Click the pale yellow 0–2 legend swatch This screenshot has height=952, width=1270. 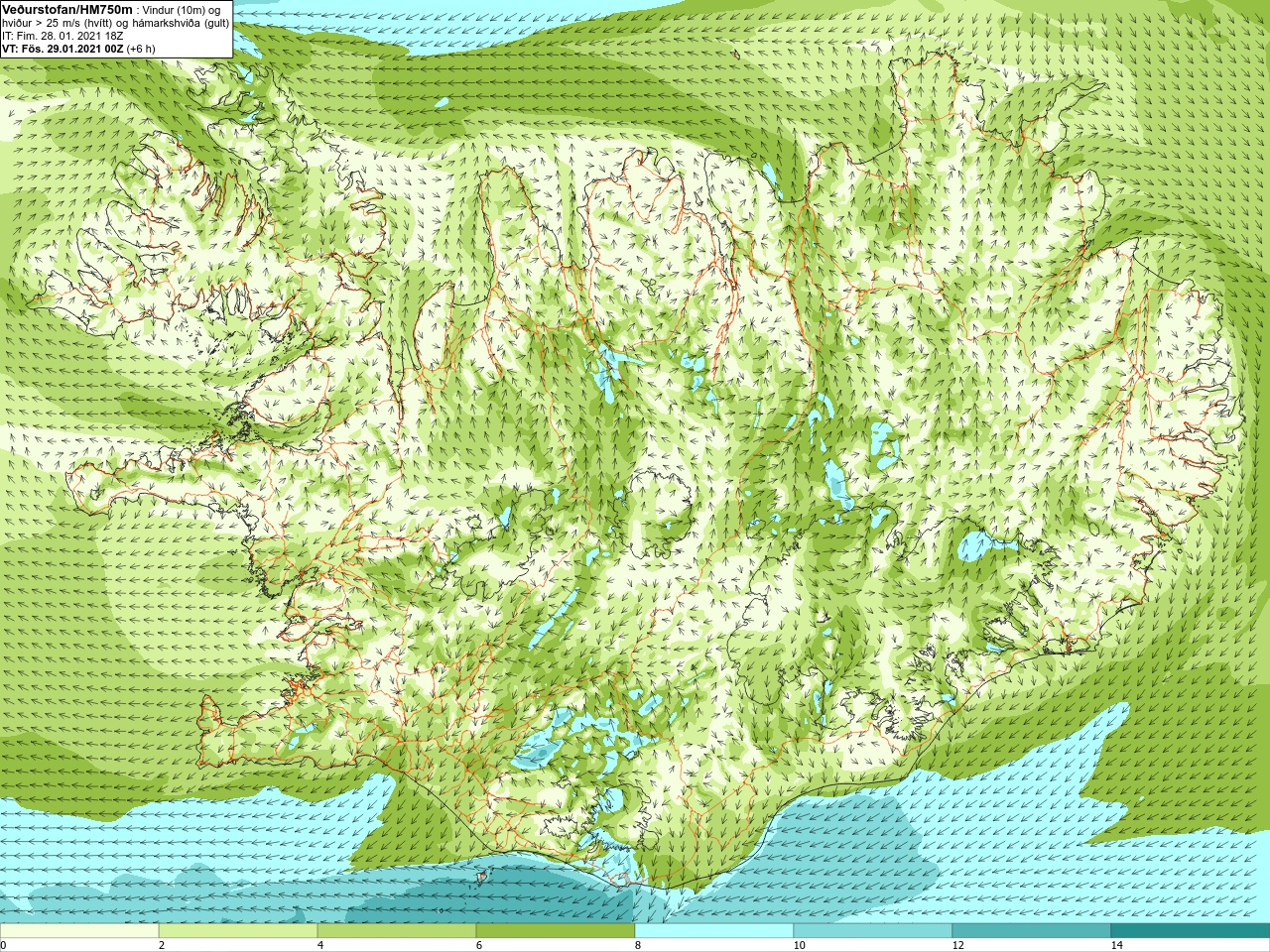pyautogui.click(x=79, y=931)
